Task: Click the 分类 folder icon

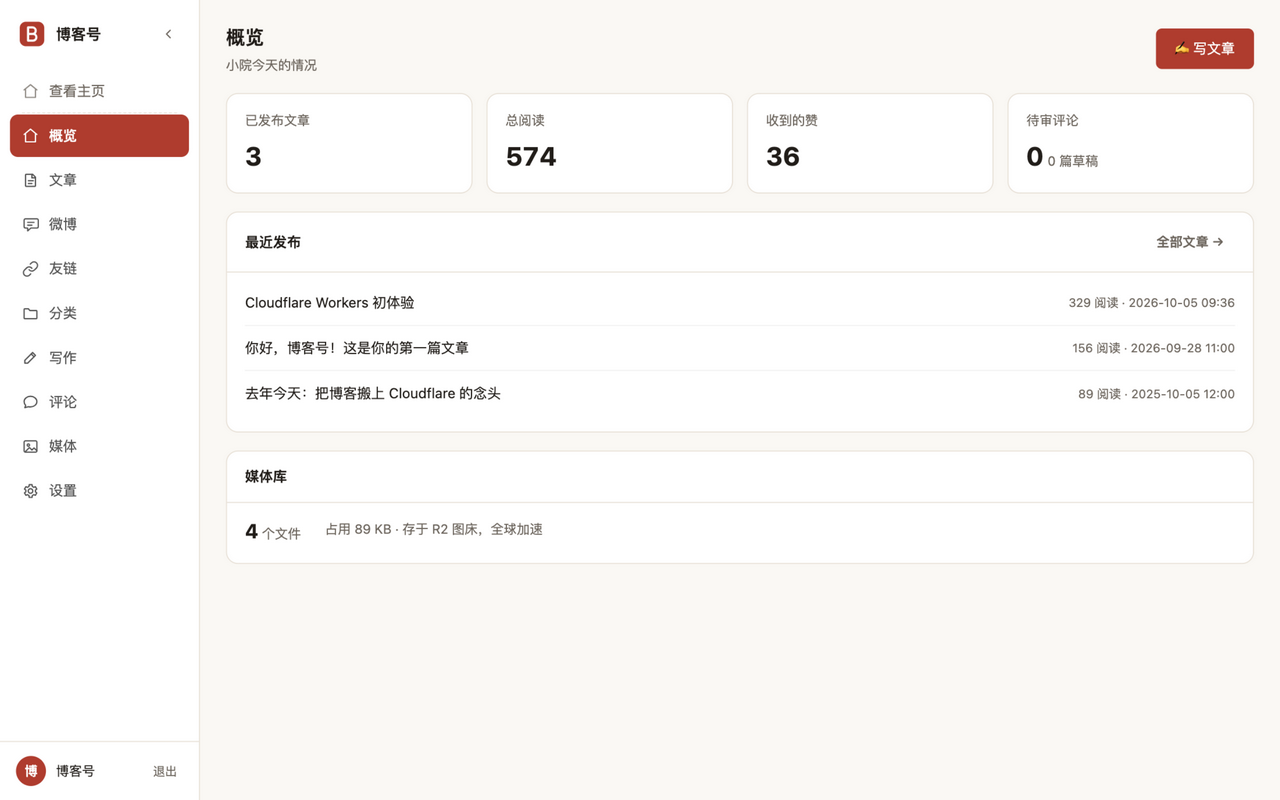Action: click(x=31, y=313)
